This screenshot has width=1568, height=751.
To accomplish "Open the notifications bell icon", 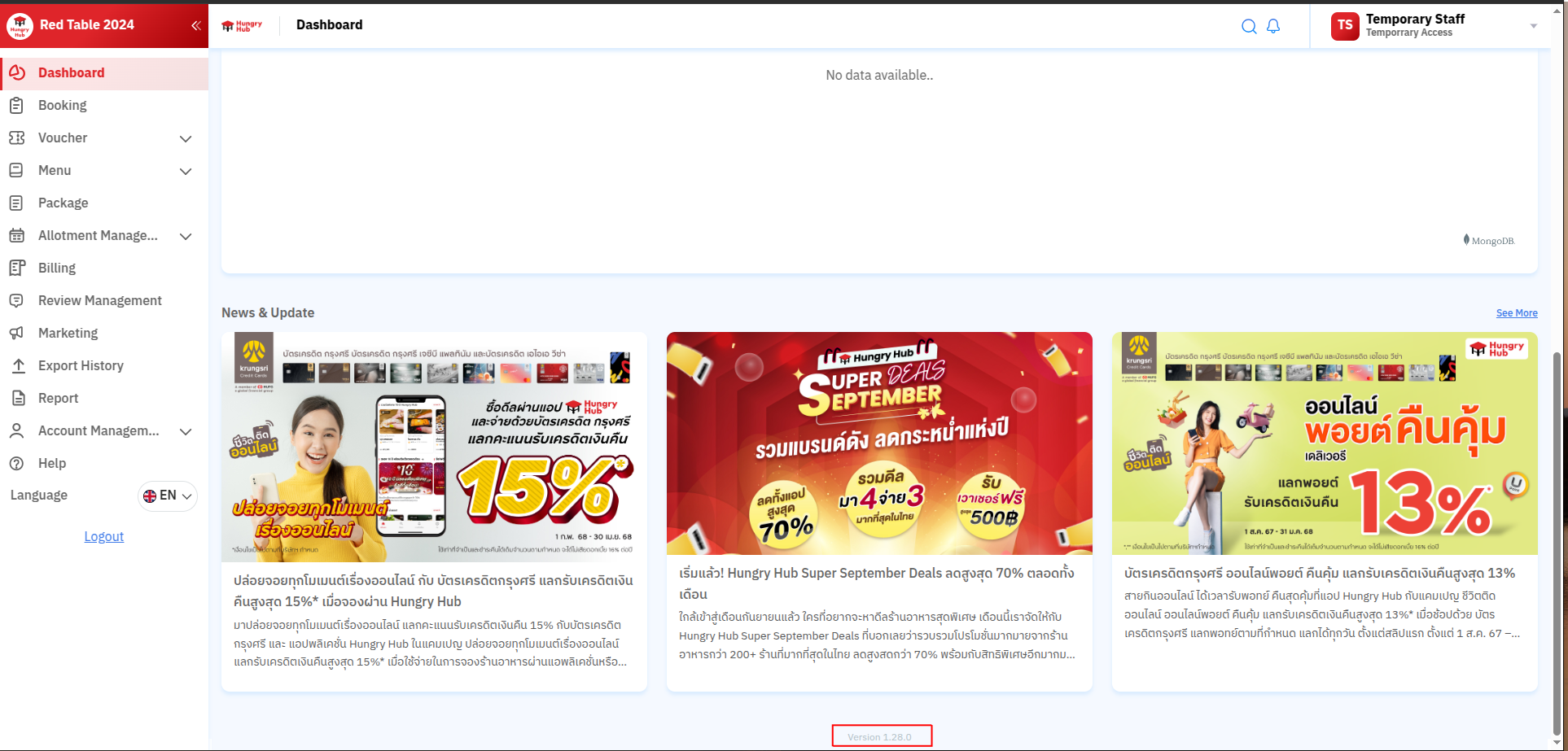I will point(1273,26).
